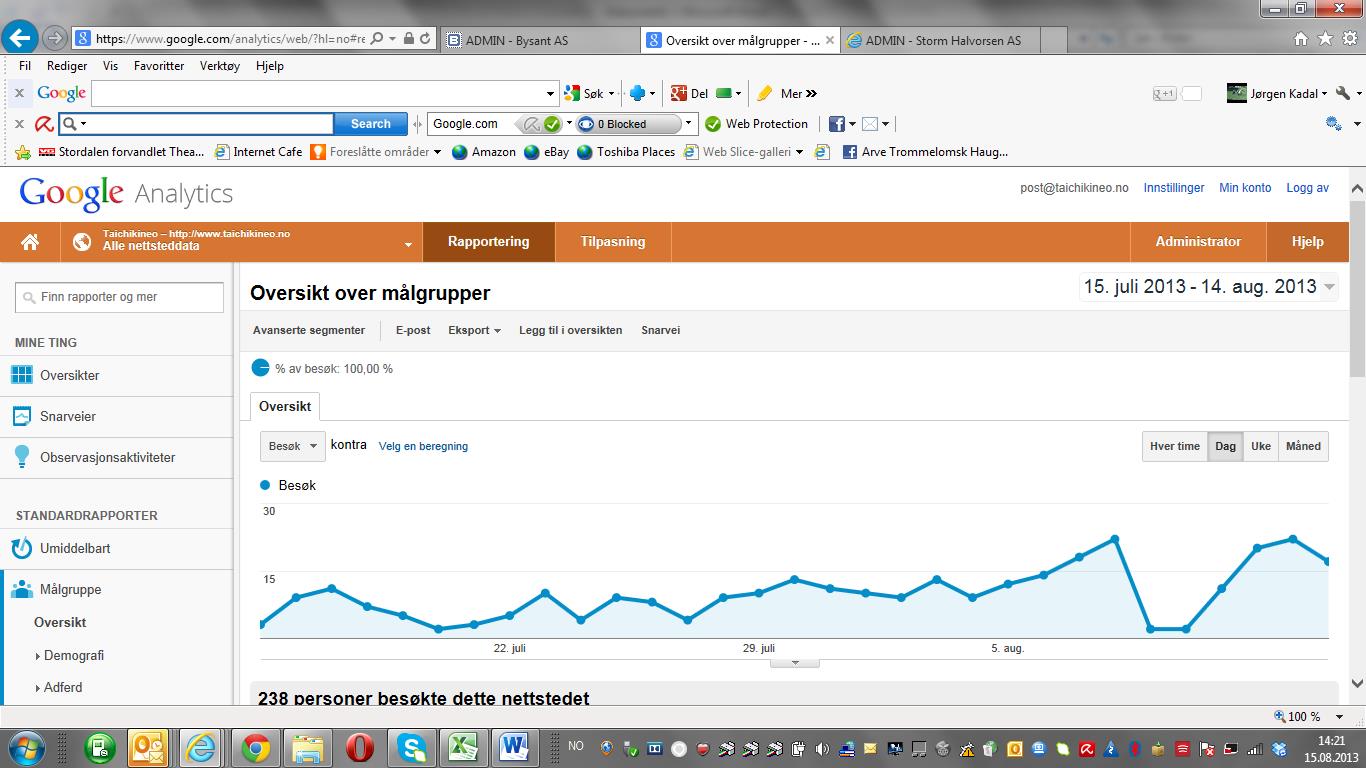Click the browser back arrow button
The width and height of the screenshot is (1366, 768).
coord(20,38)
